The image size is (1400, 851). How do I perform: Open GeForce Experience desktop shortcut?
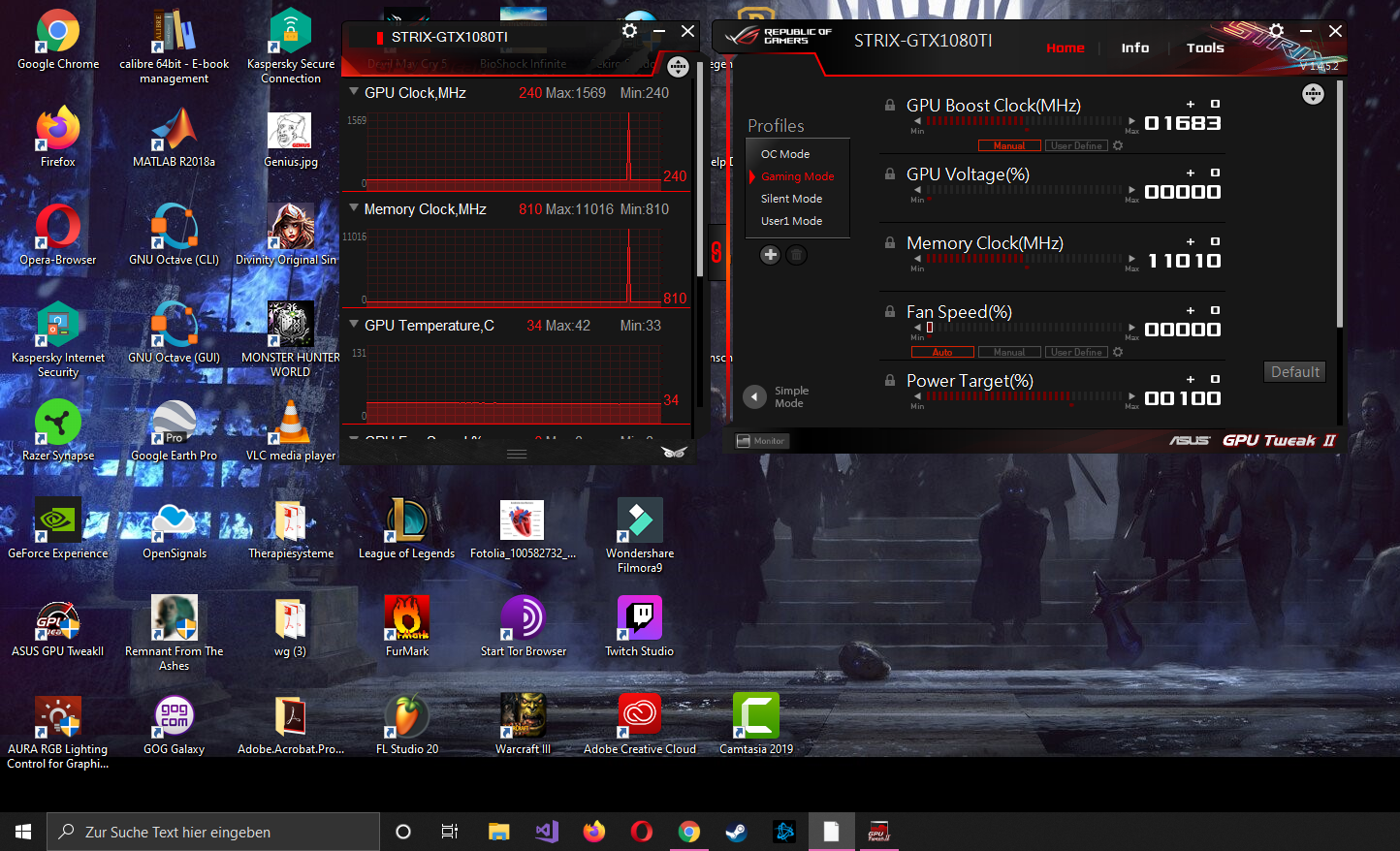58,529
